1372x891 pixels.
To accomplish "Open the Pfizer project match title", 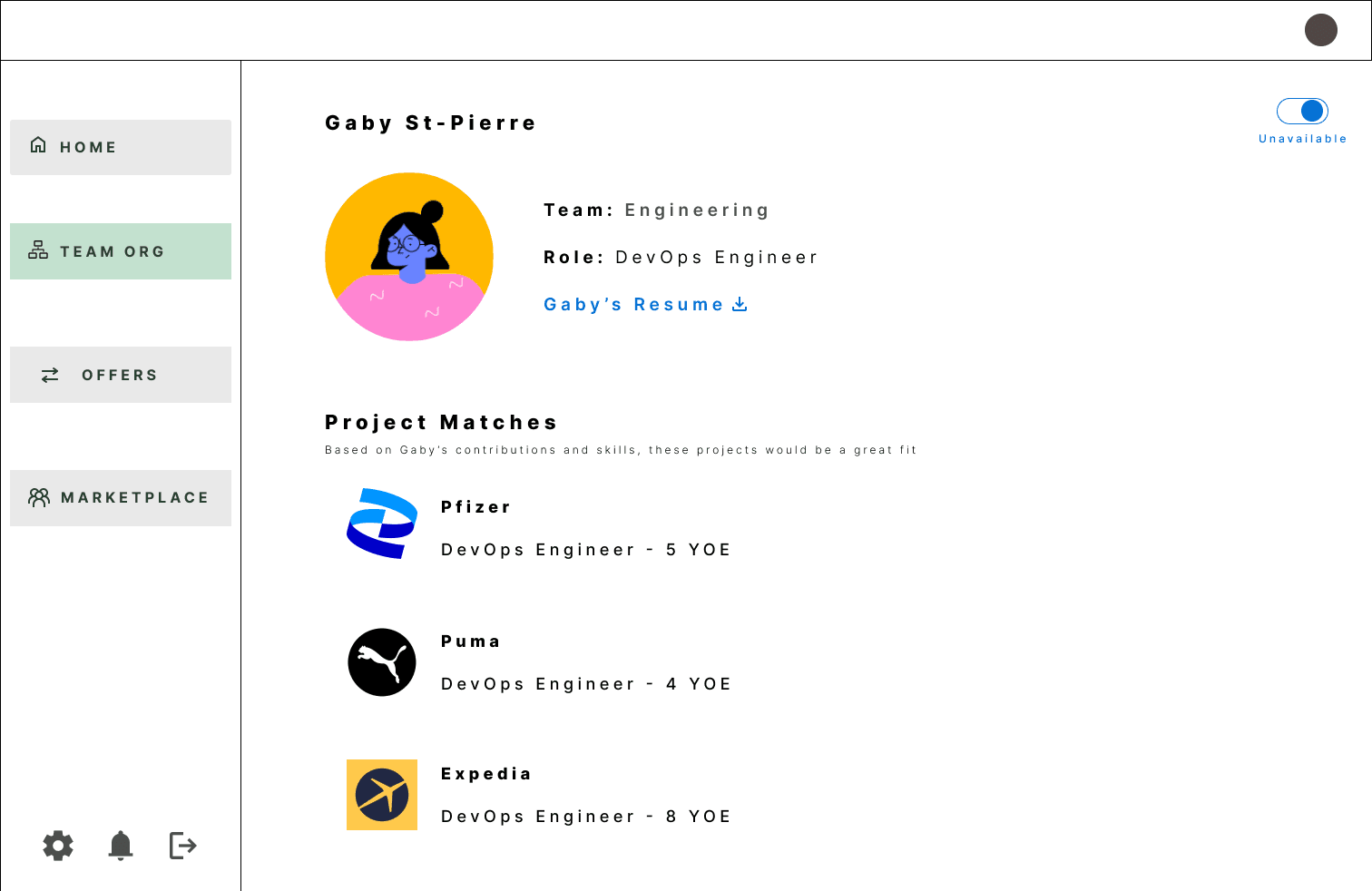I will click(x=475, y=507).
